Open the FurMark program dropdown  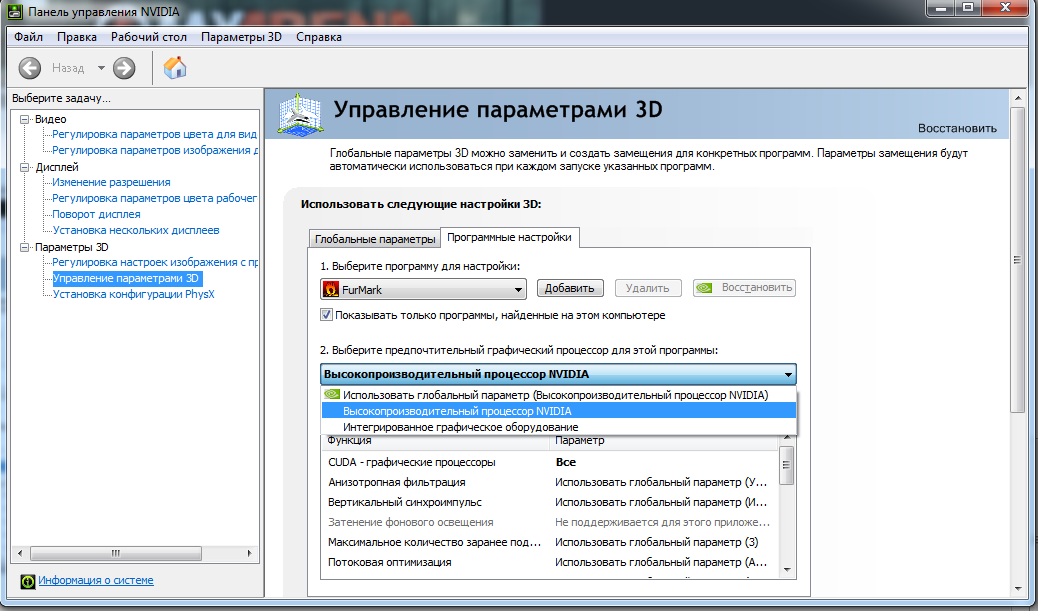point(423,289)
